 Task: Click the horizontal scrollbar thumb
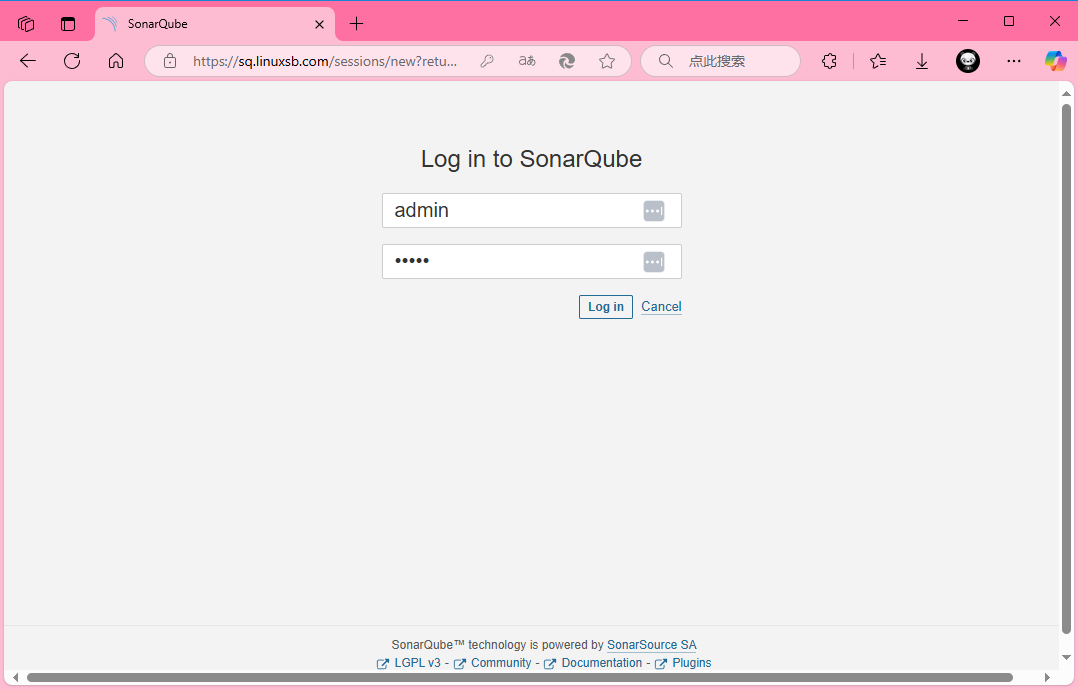pos(520,678)
